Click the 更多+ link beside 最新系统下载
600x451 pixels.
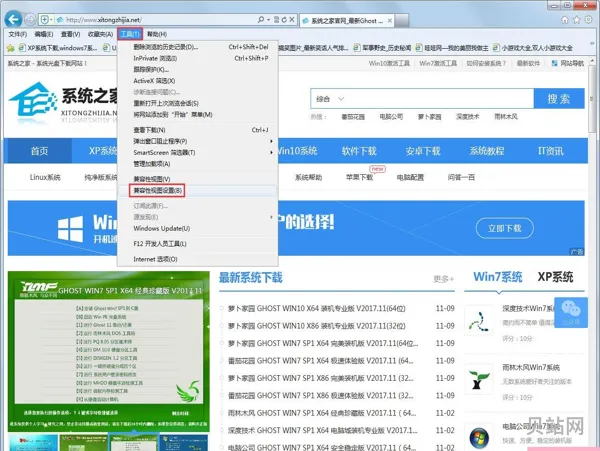(x=443, y=279)
